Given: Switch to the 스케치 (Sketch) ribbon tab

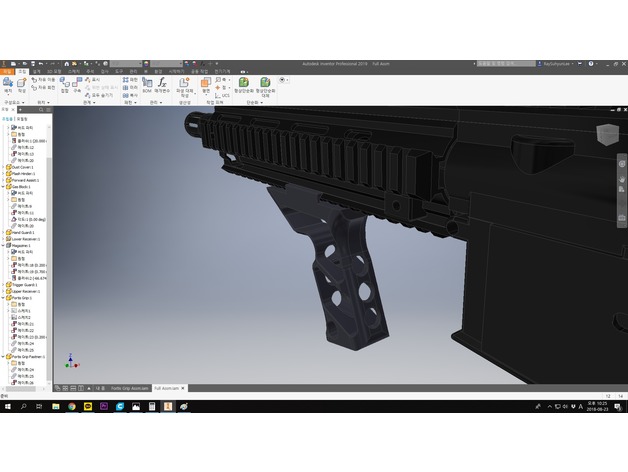Looking at the screenshot, I should click(74, 71).
